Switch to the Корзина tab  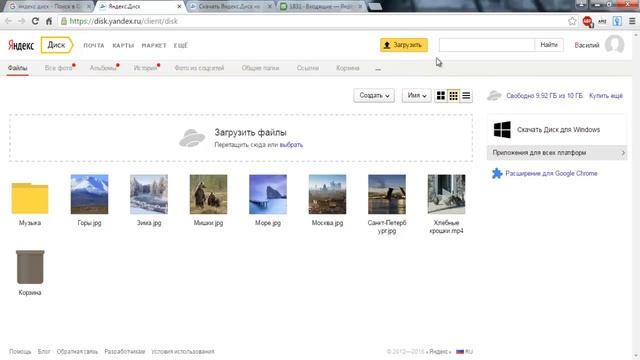point(348,68)
